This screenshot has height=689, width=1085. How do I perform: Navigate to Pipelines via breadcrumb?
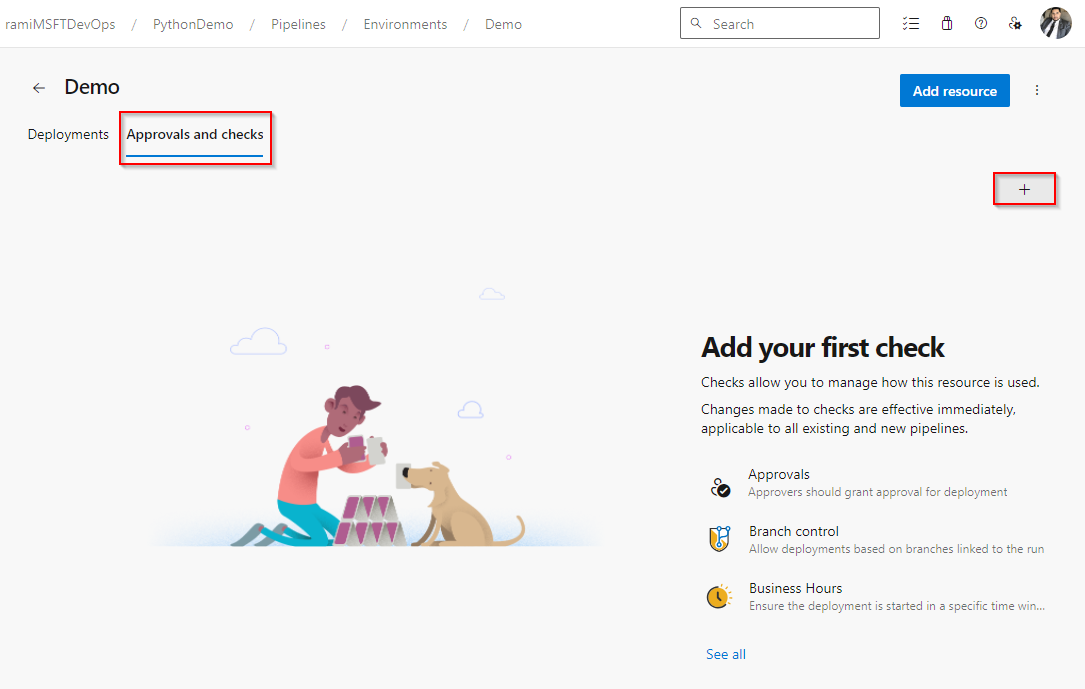298,23
